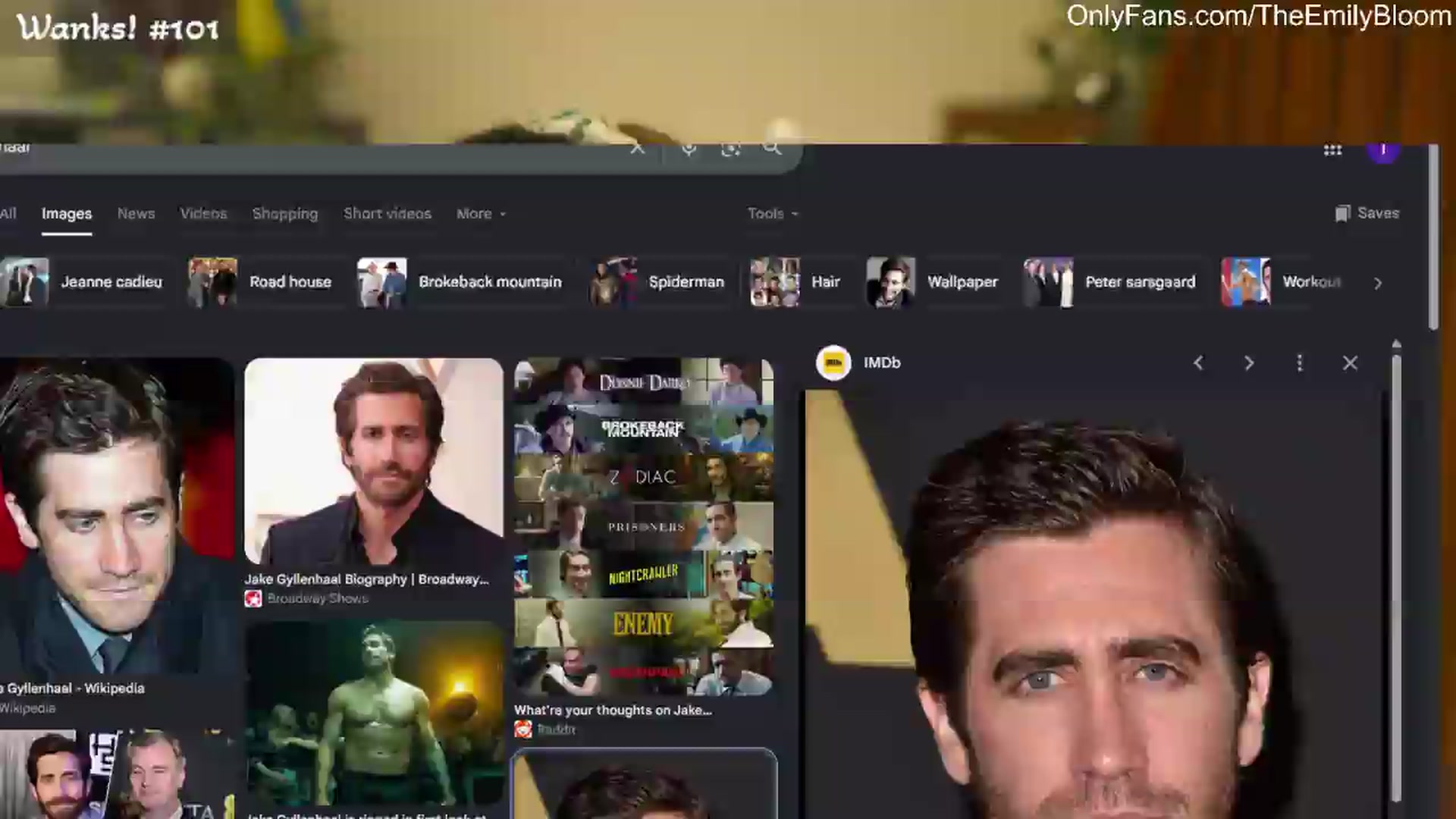The height and width of the screenshot is (819, 1456).
Task: Switch to the Shopping tab
Action: pyautogui.click(x=285, y=214)
